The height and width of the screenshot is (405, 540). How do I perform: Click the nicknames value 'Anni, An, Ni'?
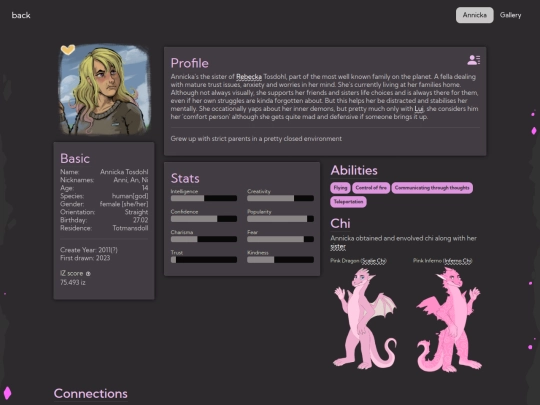(131, 180)
